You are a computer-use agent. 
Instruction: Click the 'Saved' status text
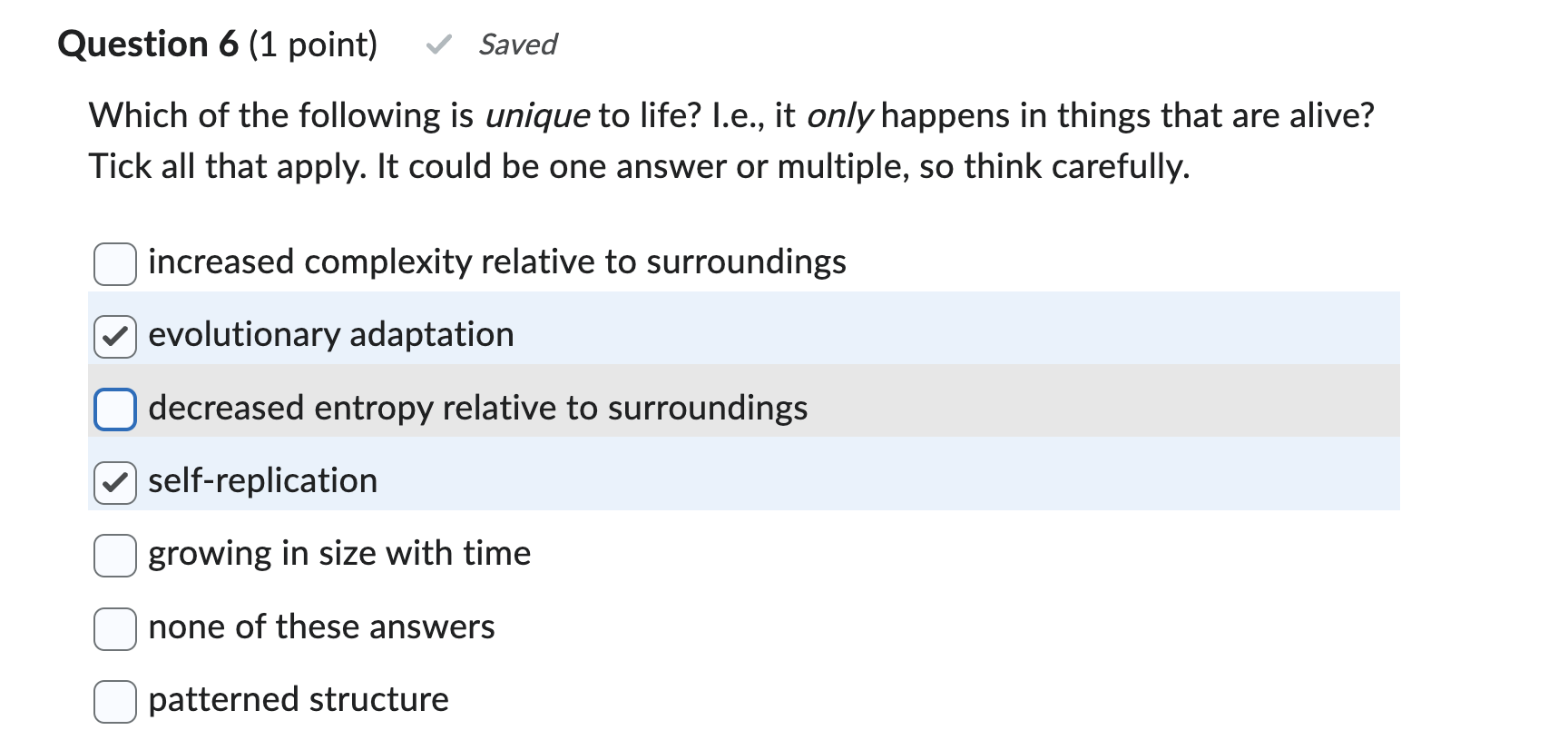coord(518,44)
